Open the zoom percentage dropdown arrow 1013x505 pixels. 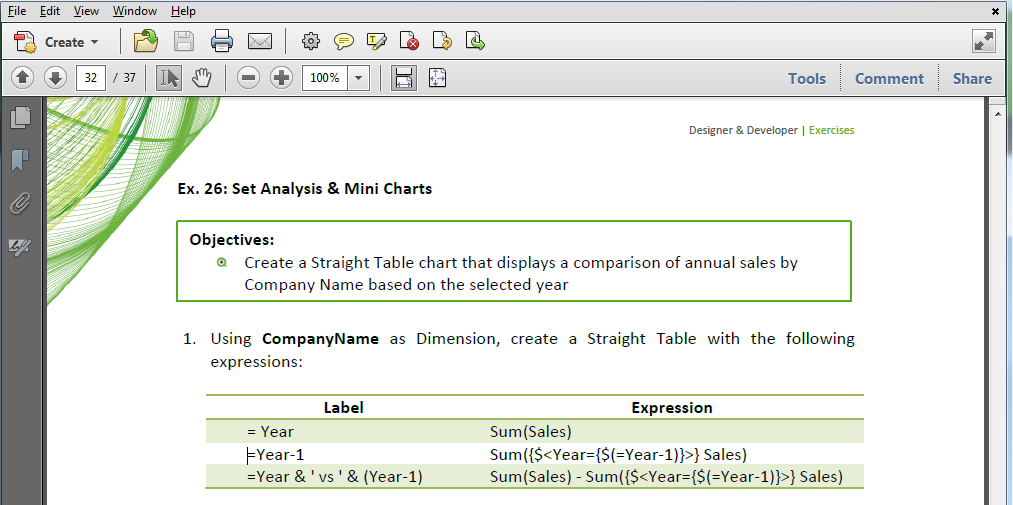359,78
